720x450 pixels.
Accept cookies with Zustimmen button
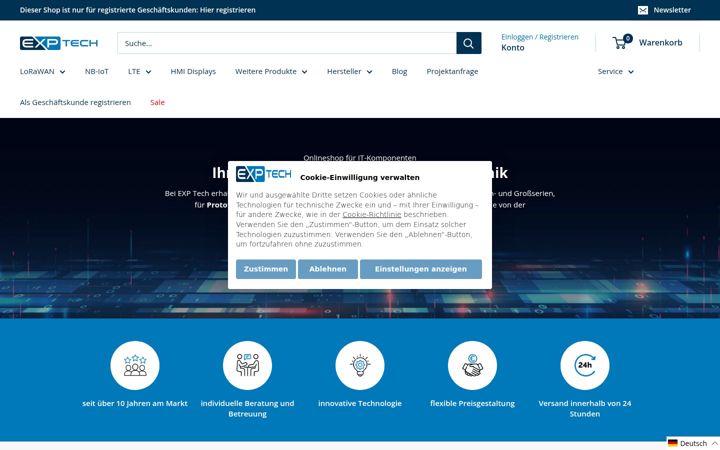[266, 269]
